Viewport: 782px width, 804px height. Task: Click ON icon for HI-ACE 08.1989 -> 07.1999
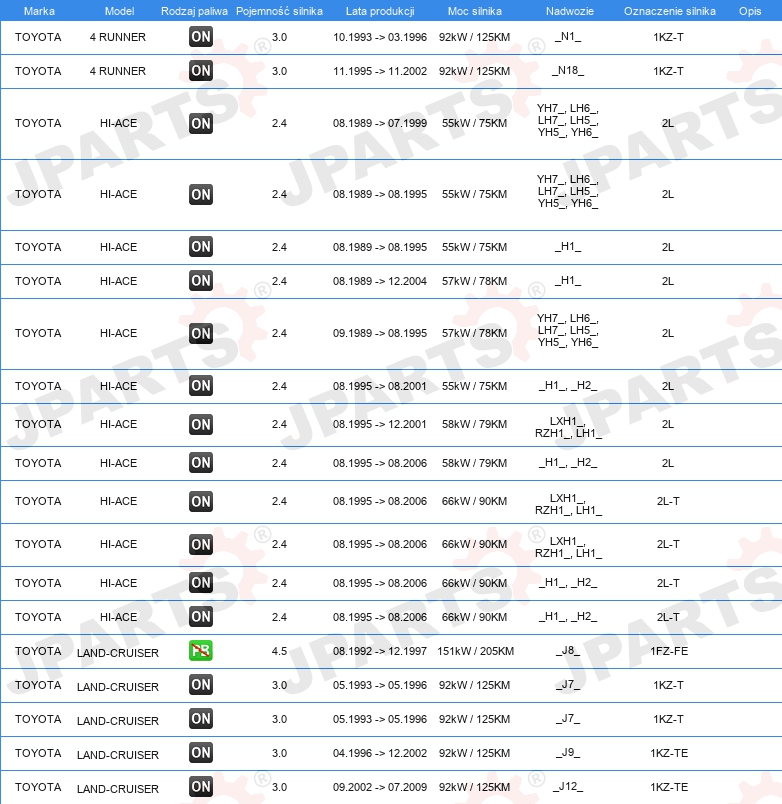click(201, 123)
